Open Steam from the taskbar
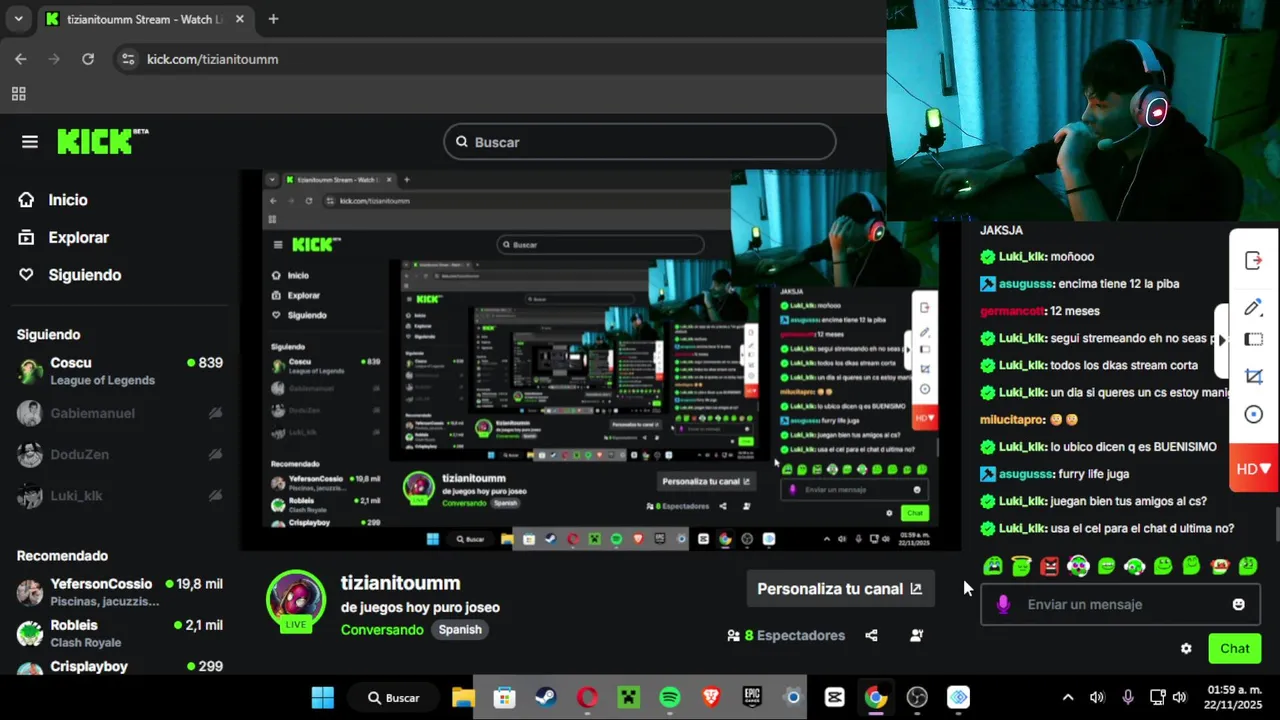 (x=546, y=697)
